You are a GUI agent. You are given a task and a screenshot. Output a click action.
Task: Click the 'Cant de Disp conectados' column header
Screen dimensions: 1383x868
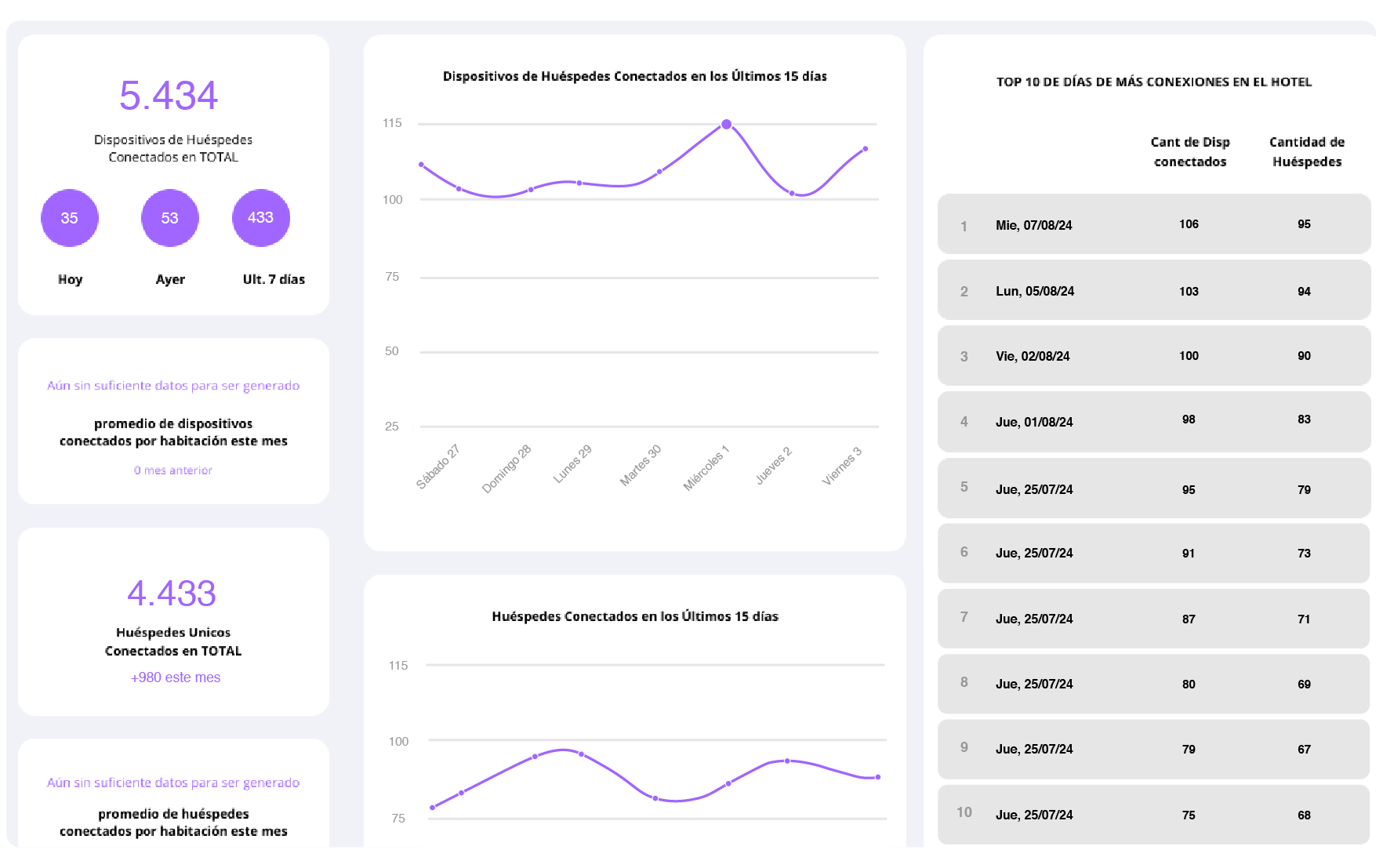click(1190, 152)
